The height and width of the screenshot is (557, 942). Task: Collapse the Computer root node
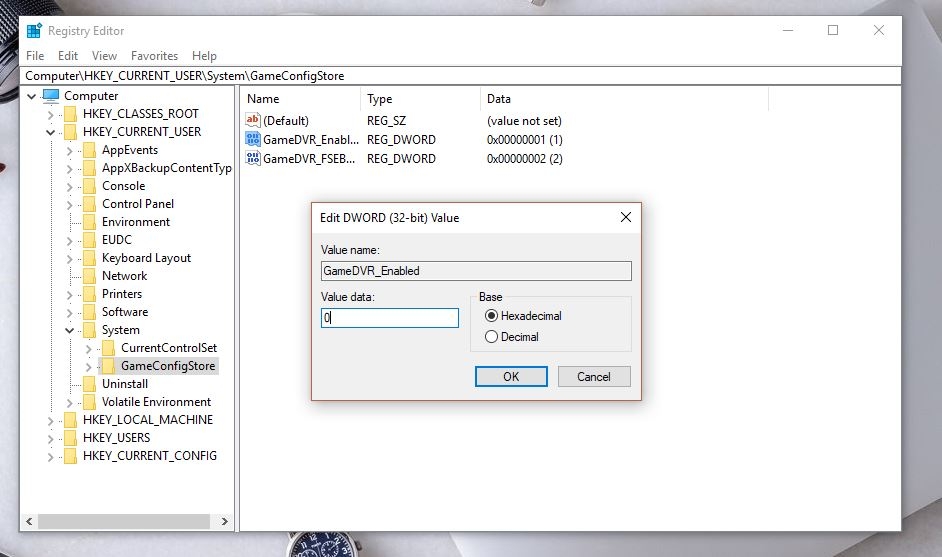tap(31, 96)
